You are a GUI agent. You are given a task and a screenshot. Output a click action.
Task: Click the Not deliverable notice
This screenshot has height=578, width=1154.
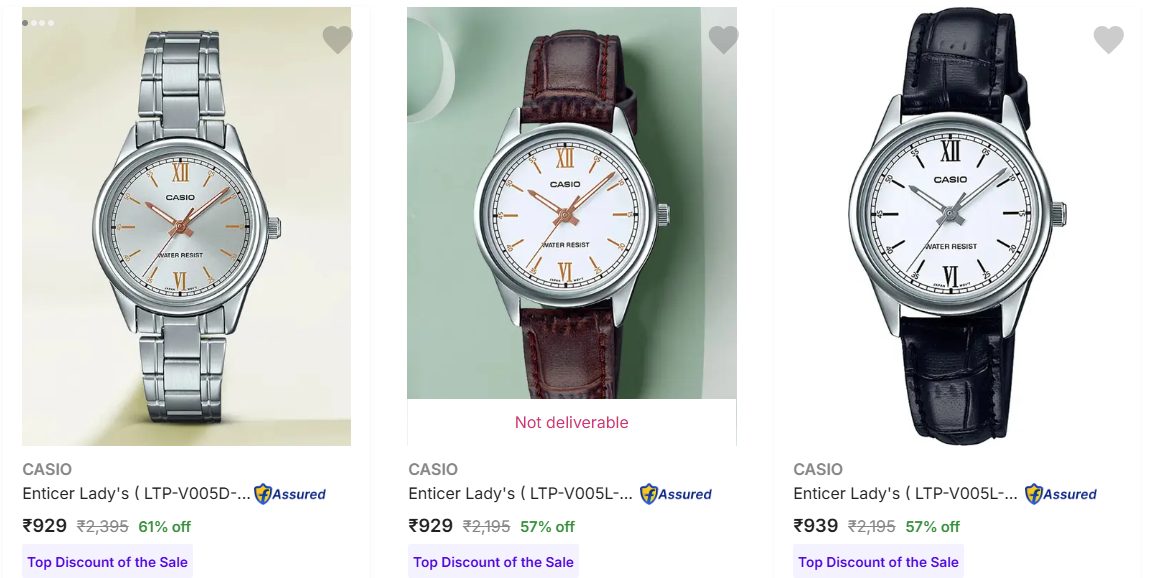571,423
